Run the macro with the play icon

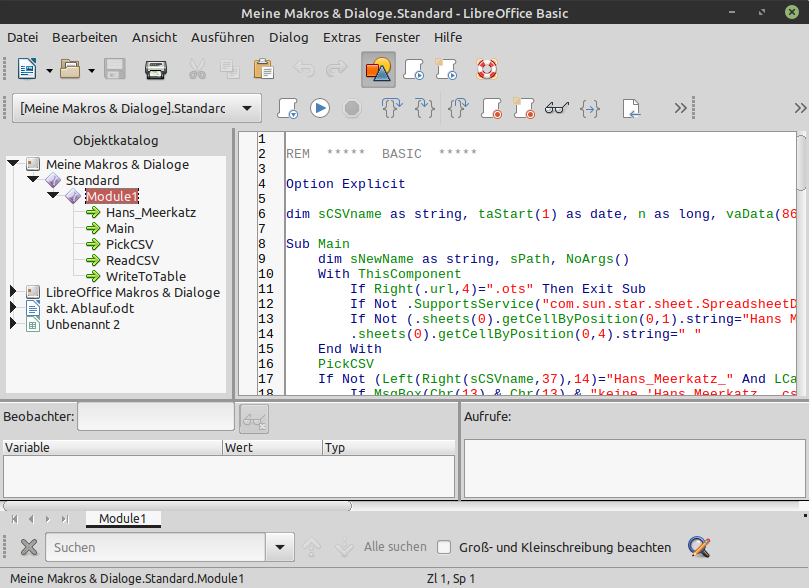click(x=320, y=108)
